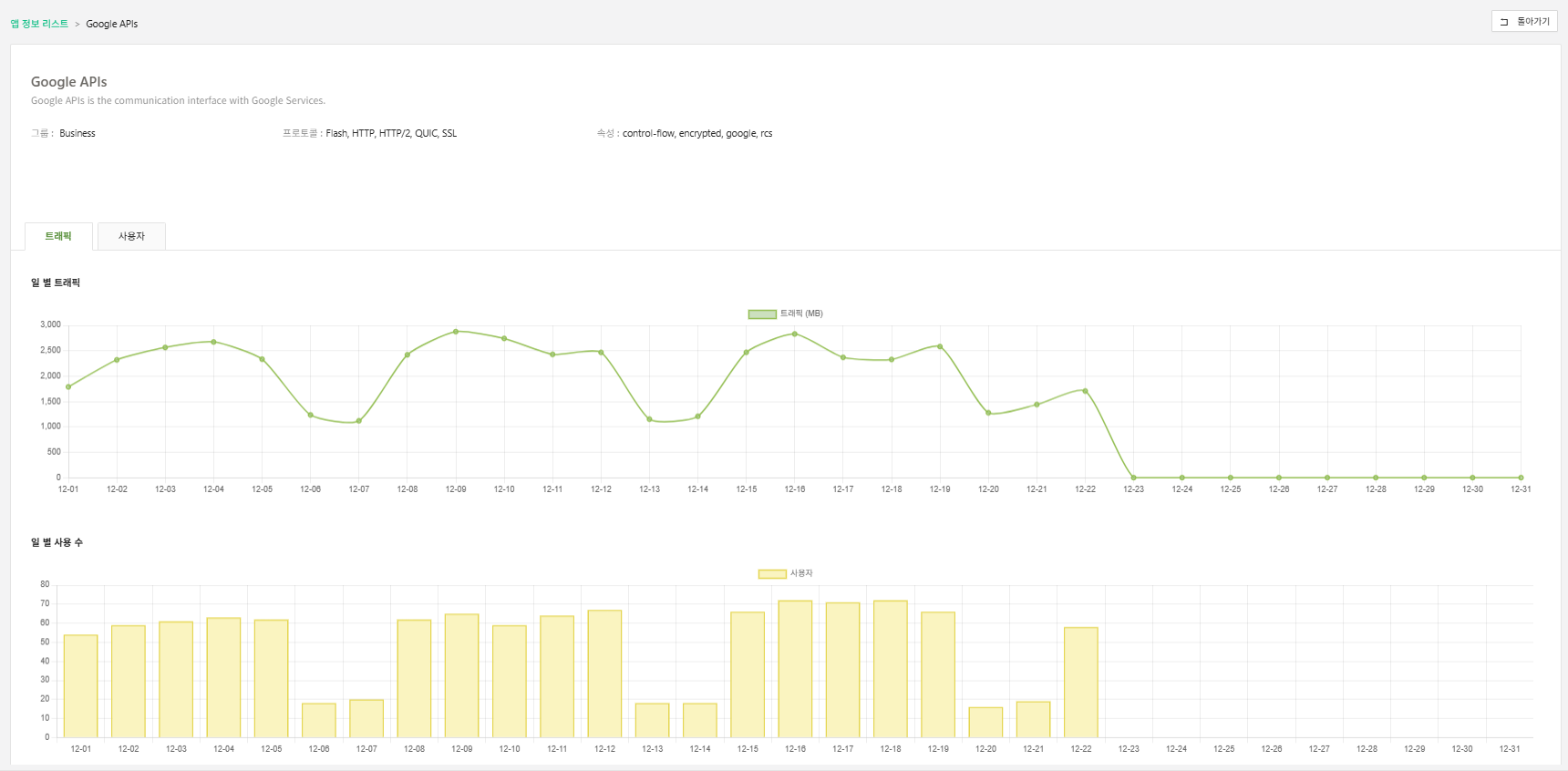Click the 12-09 traffic peak data point

tap(456, 332)
